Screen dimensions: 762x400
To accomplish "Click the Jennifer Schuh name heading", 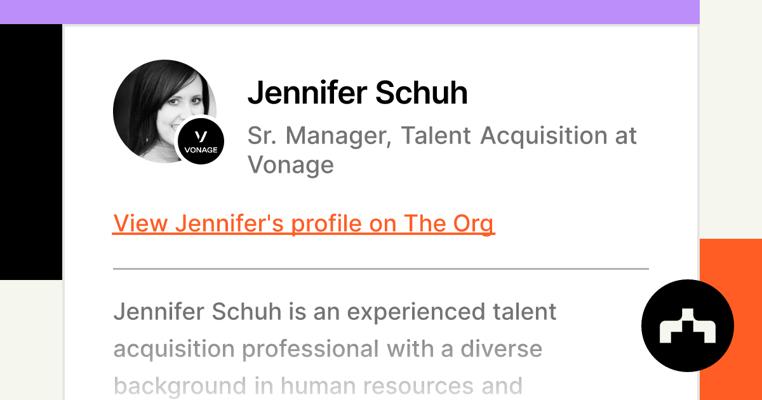I will [x=357, y=93].
